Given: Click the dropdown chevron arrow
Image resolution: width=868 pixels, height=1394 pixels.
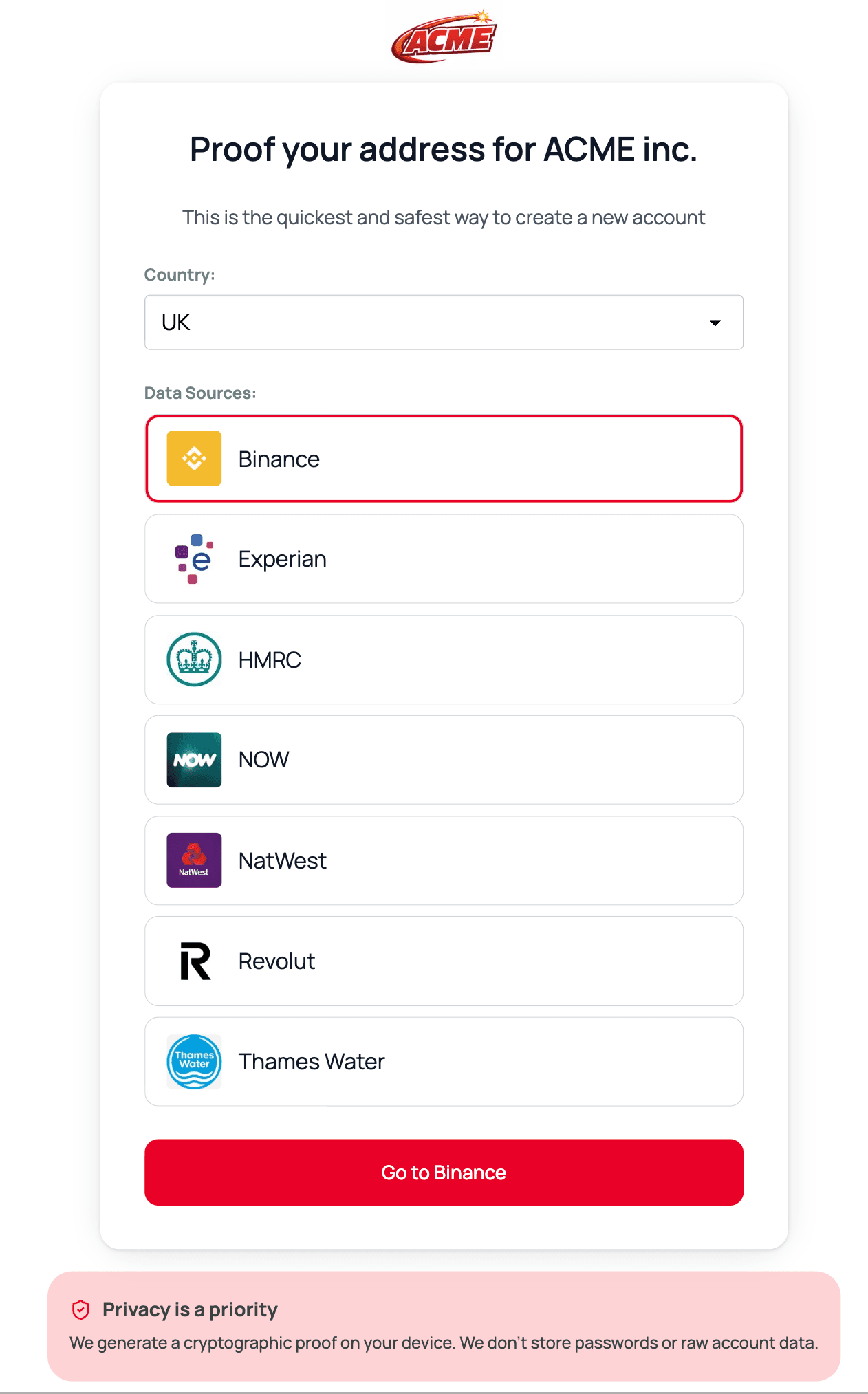Looking at the screenshot, I should (x=715, y=322).
